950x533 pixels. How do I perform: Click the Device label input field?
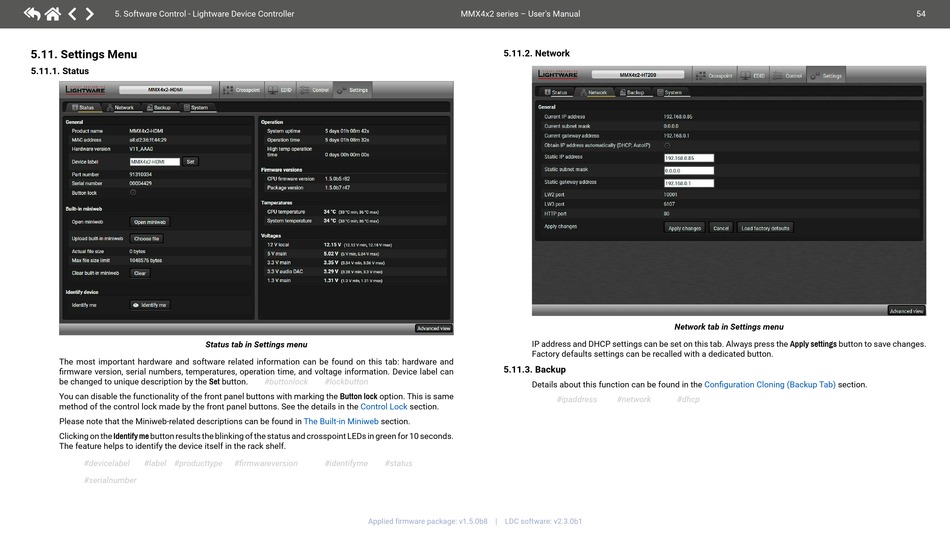click(154, 162)
